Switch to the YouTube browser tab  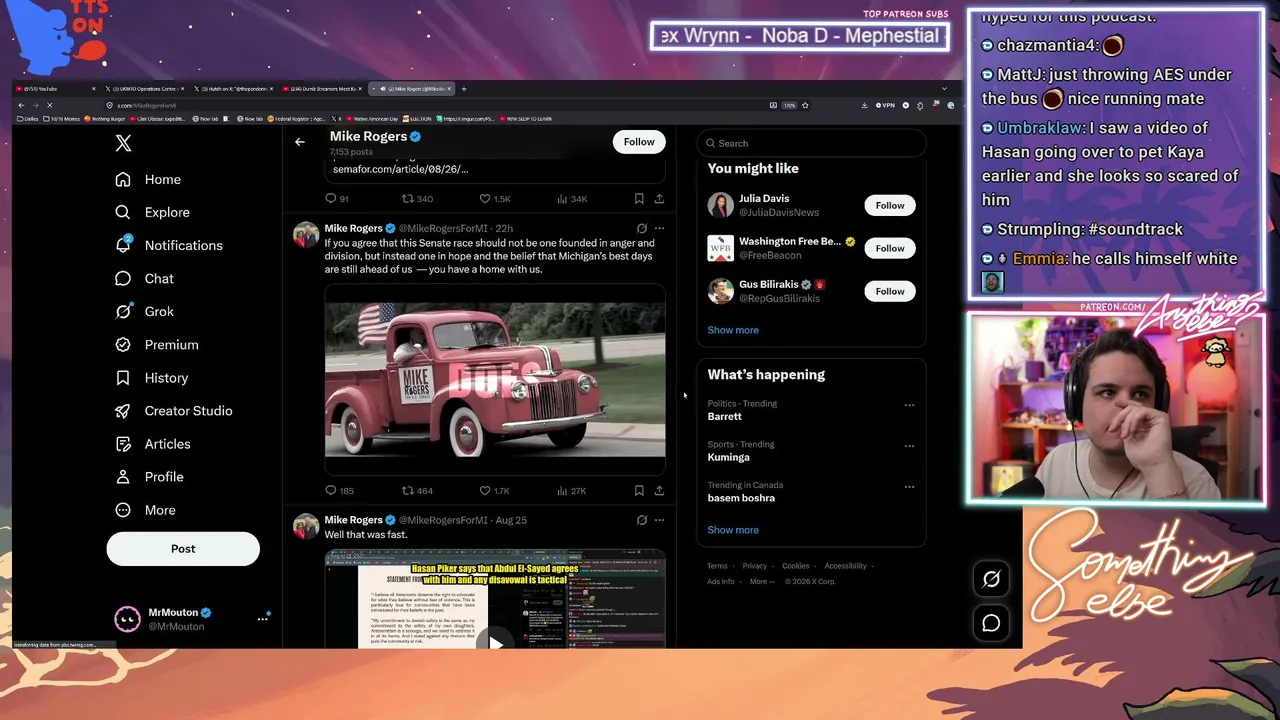tap(56, 89)
